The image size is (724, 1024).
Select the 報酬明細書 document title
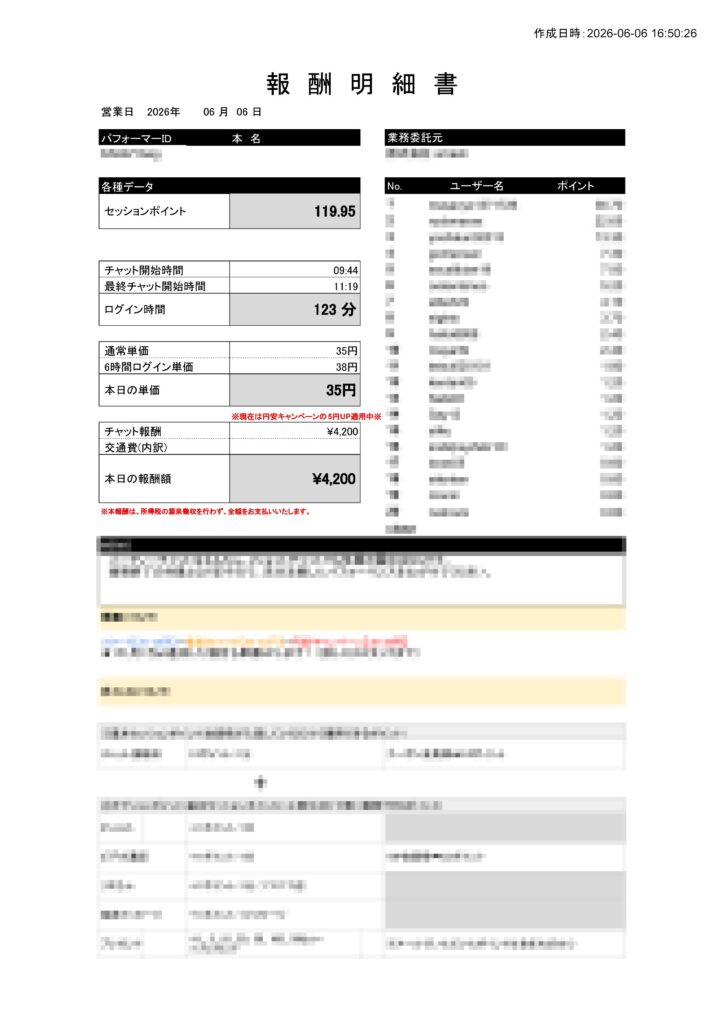click(362, 84)
